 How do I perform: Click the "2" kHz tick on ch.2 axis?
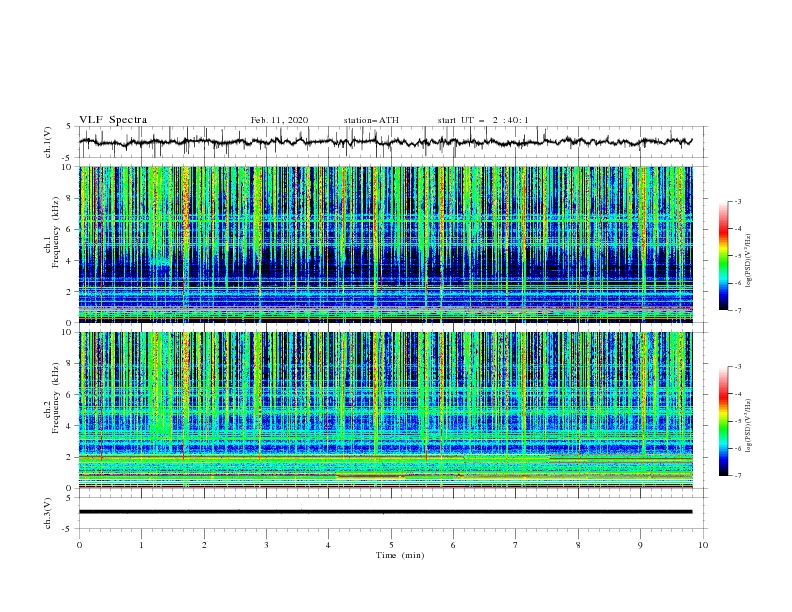pyautogui.click(x=70, y=457)
